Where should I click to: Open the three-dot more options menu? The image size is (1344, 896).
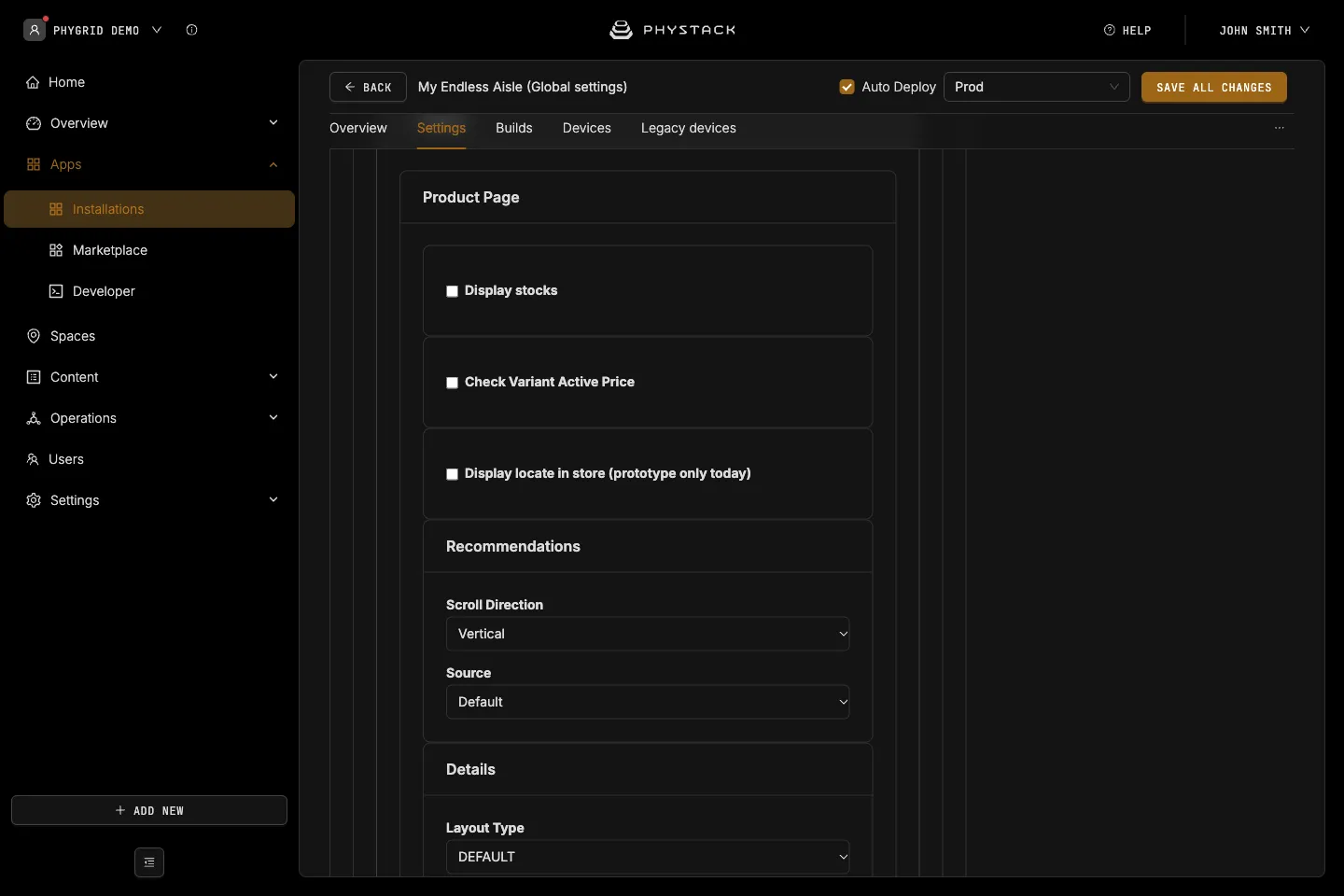[1280, 128]
